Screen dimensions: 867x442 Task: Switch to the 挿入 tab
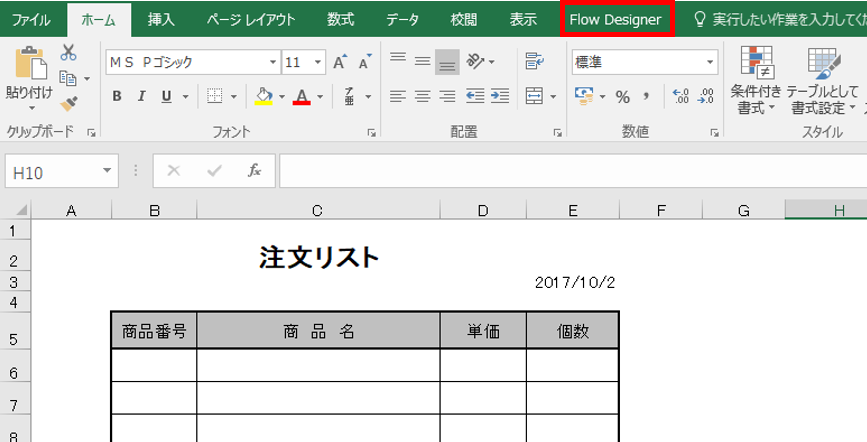(x=161, y=20)
